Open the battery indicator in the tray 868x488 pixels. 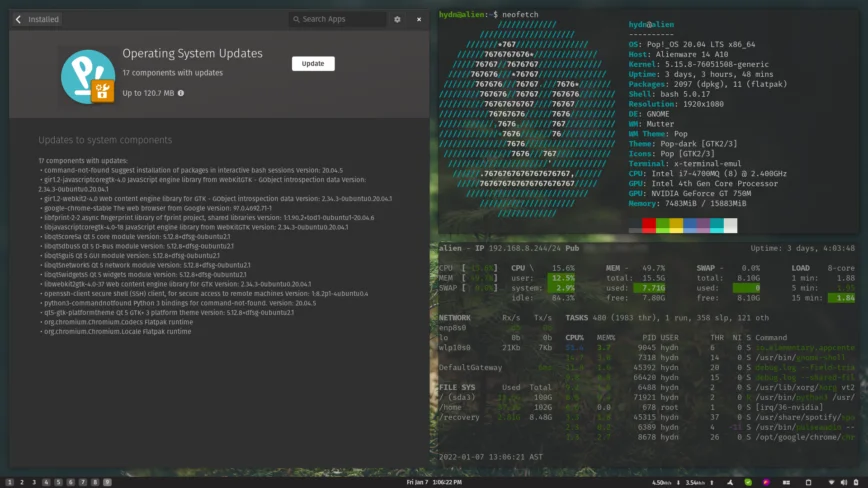pyautogui.click(x=856, y=482)
